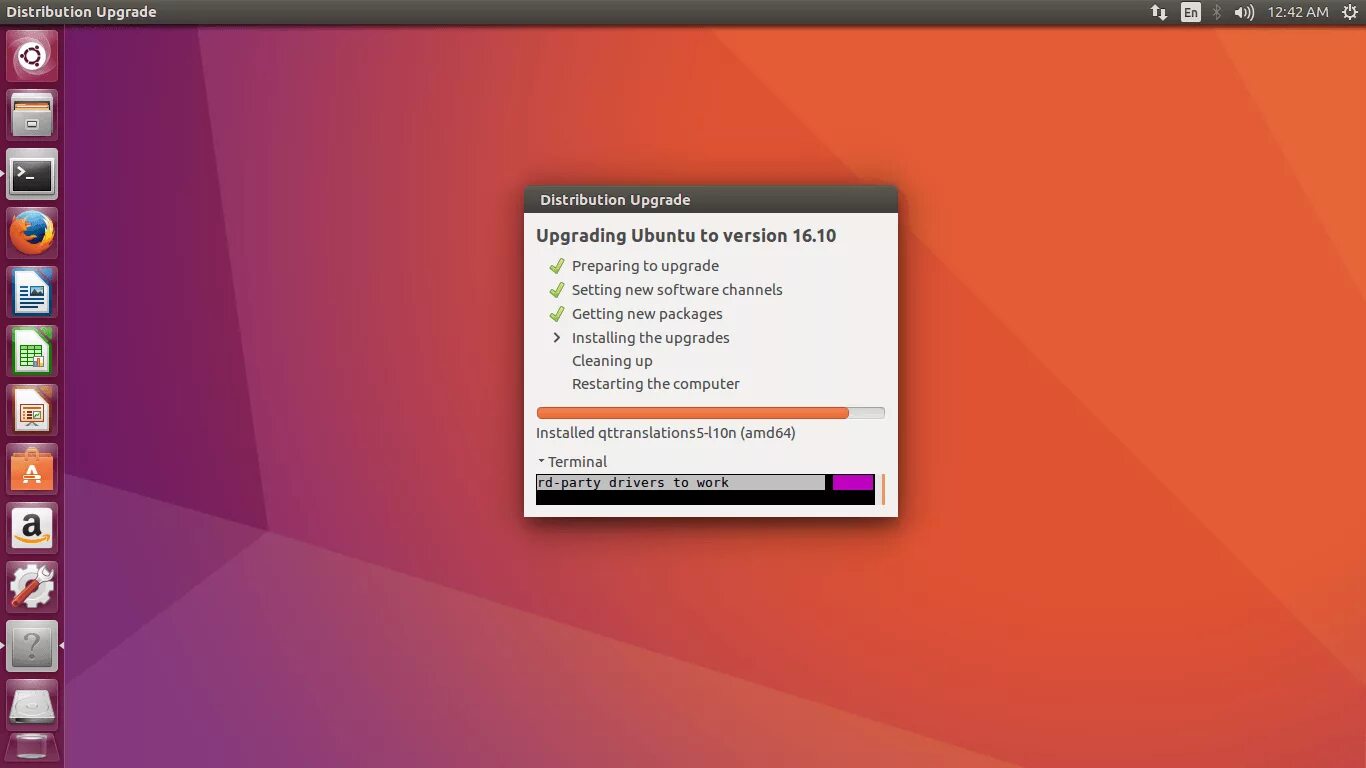Viewport: 1366px width, 768px height.
Task: Open the Terminal from the launcher
Action: coord(32,175)
